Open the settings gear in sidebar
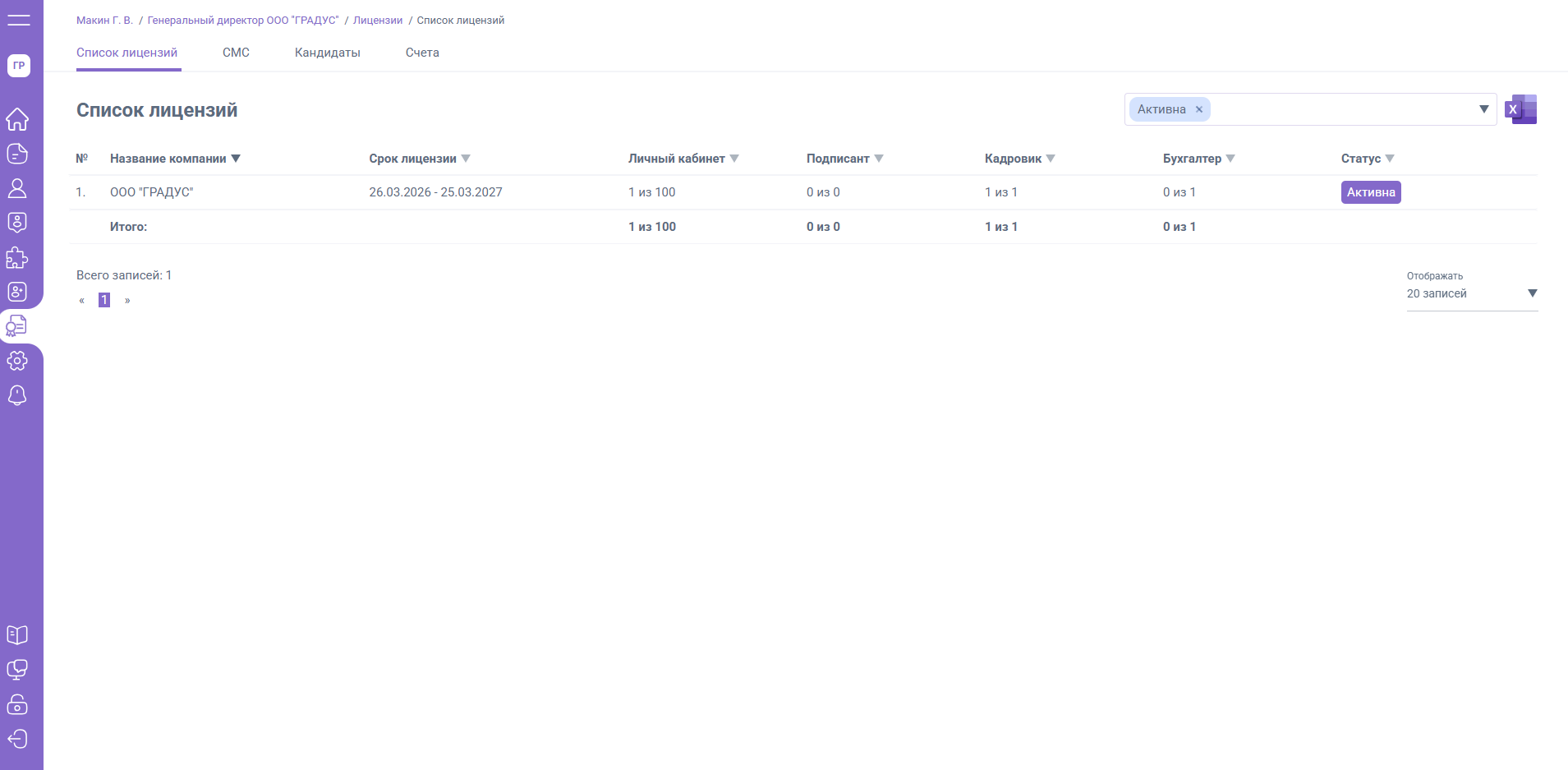The height and width of the screenshot is (770, 1568). point(17,361)
